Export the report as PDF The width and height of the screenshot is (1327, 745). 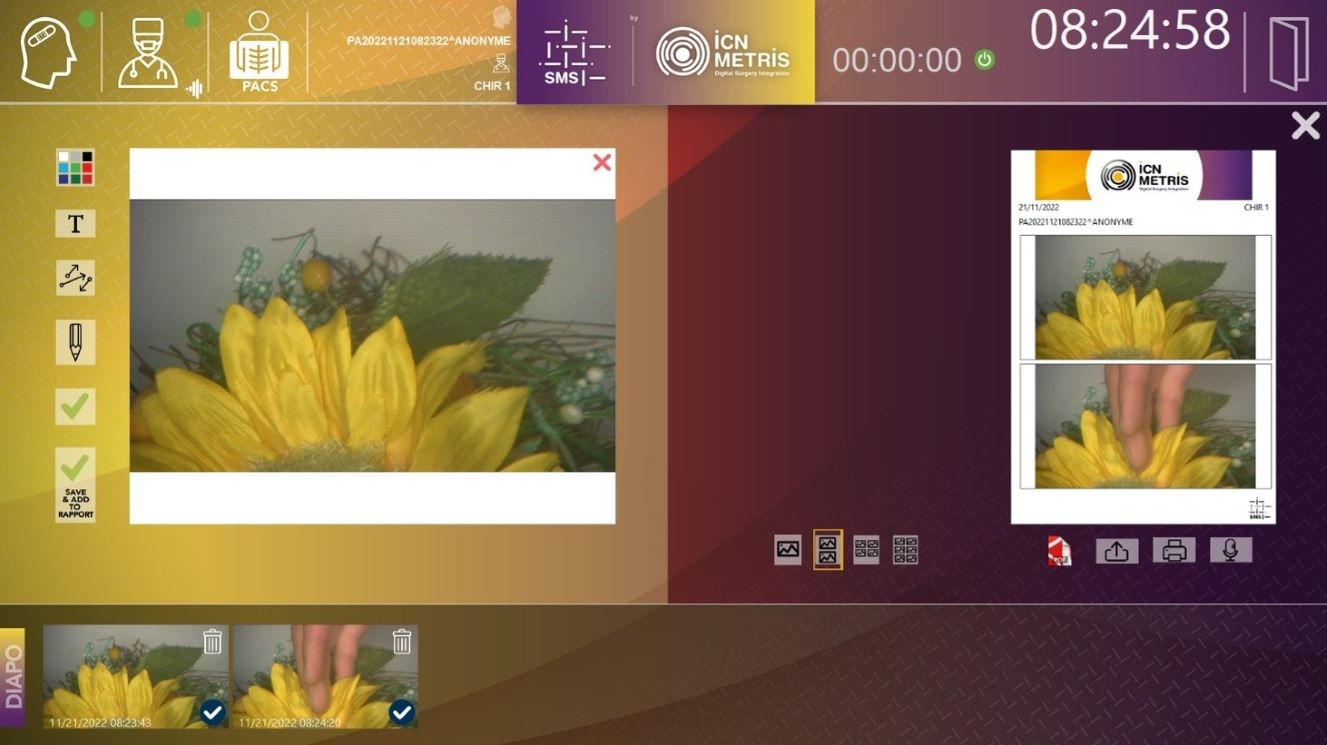[x=1059, y=551]
